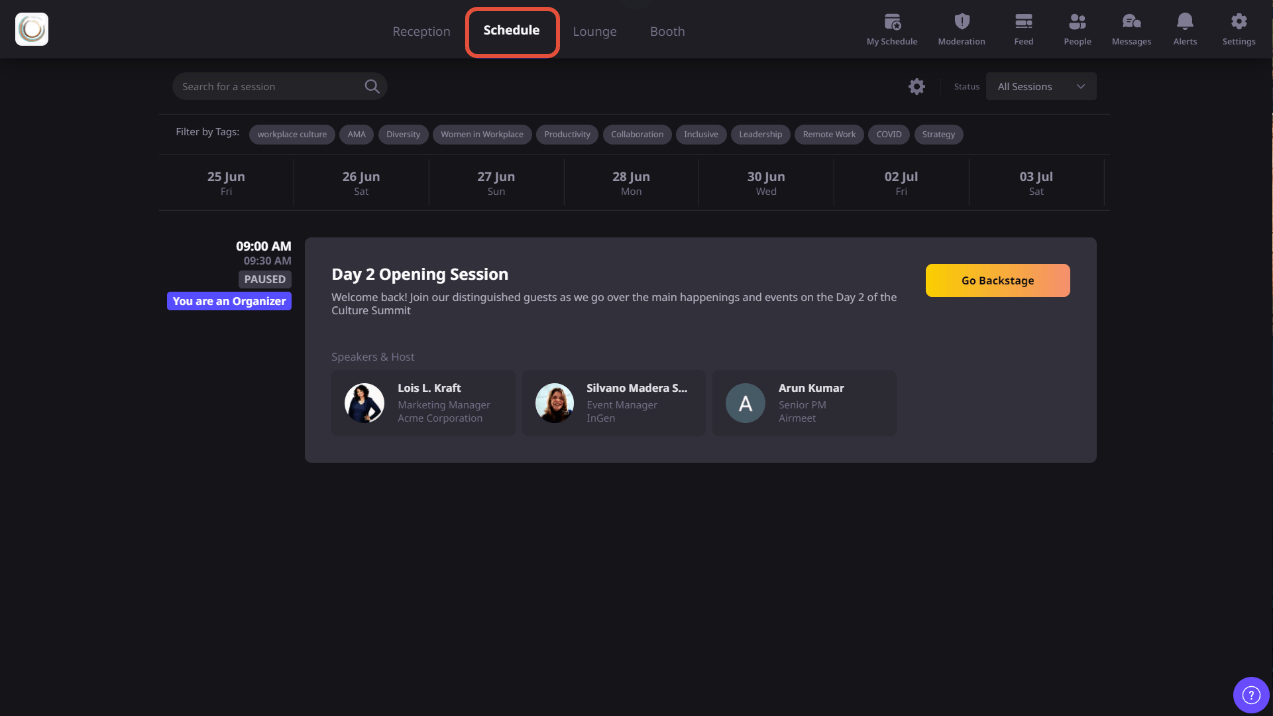Select the 30 Jun Wed date
The width and height of the screenshot is (1273, 716).
pos(766,183)
